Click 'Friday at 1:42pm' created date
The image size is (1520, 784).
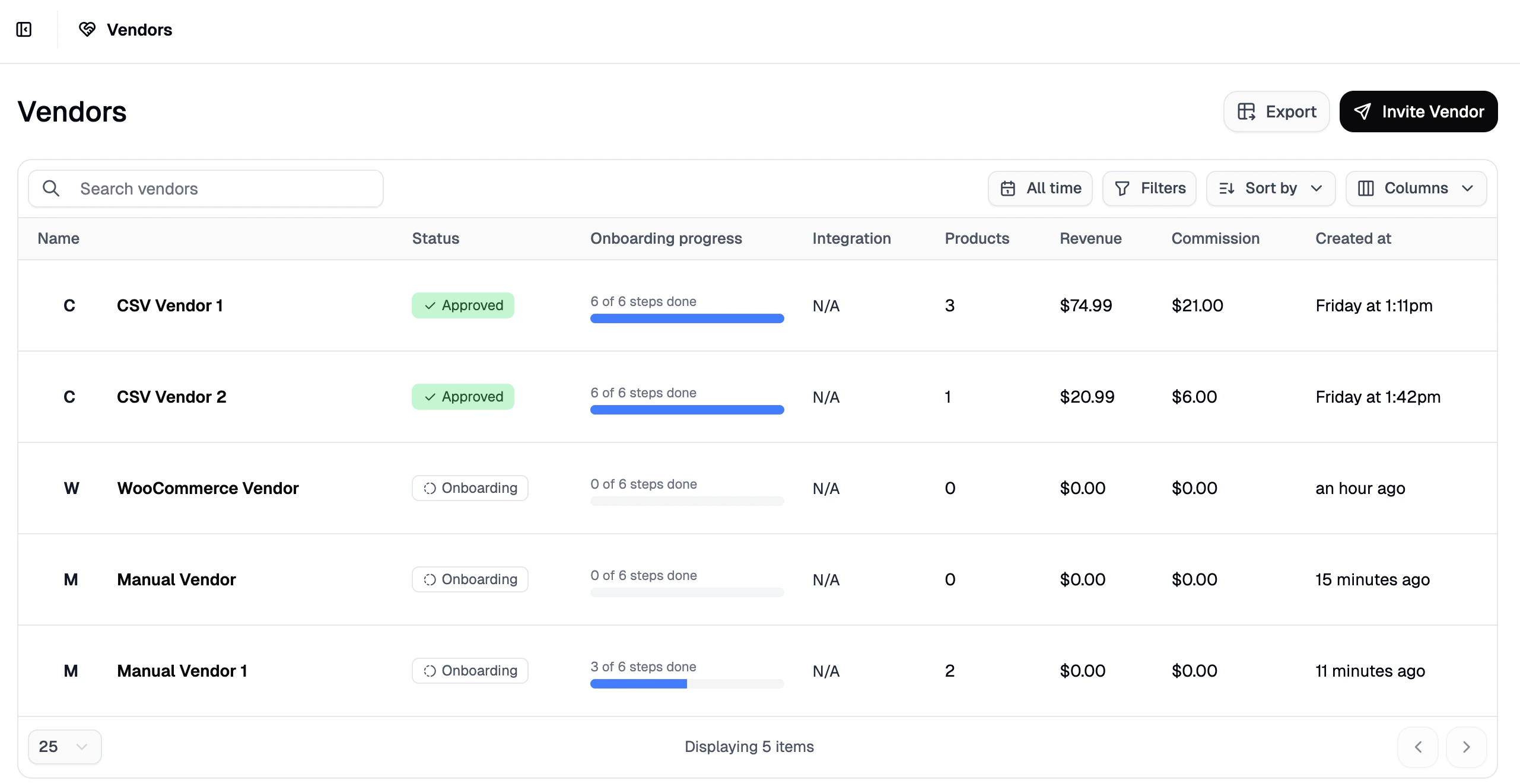(x=1378, y=397)
